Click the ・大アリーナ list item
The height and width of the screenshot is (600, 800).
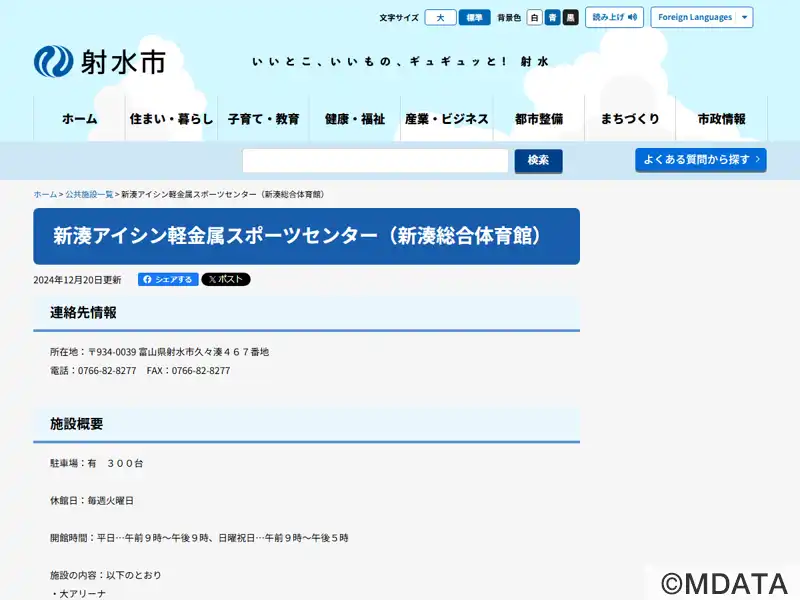[78, 594]
